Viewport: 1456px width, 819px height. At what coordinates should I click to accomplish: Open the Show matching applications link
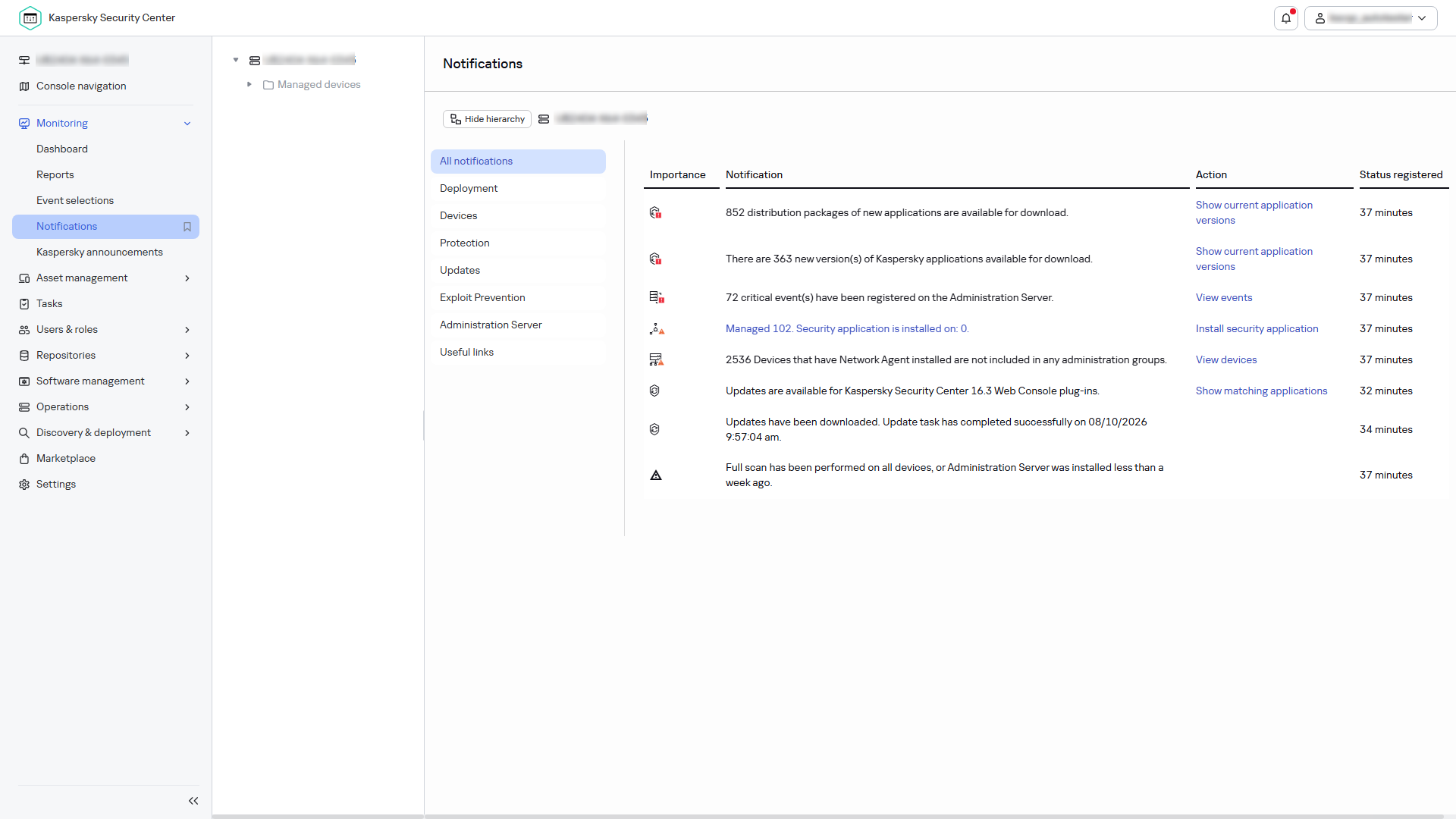click(1261, 391)
